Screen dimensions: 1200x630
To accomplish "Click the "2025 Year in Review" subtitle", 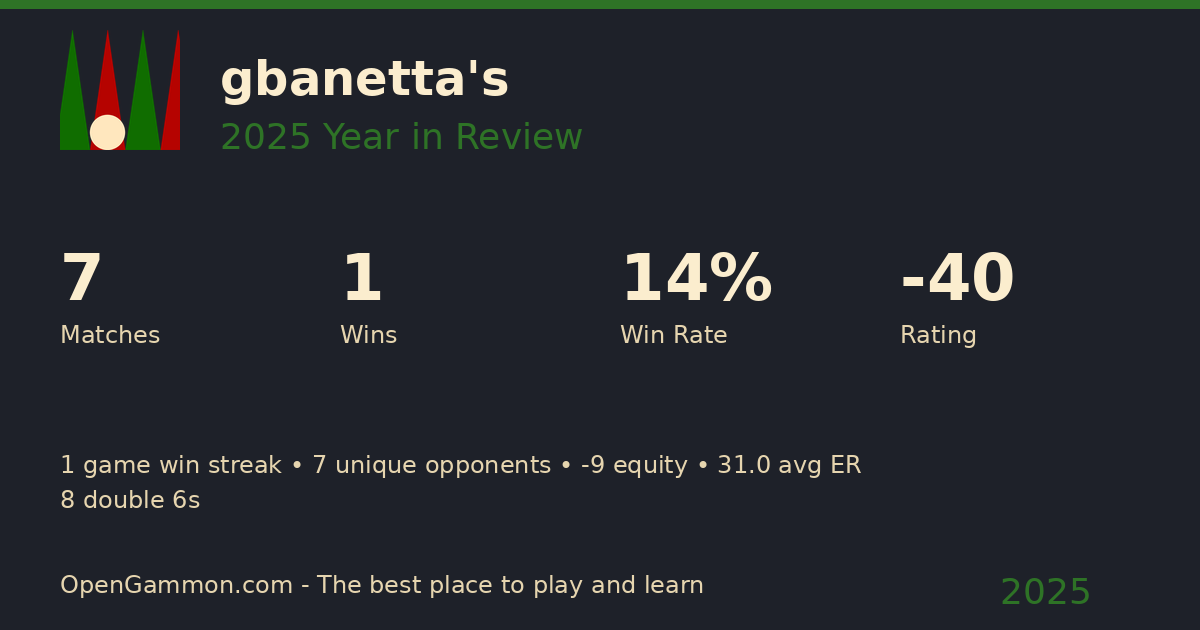I will pos(401,138).
